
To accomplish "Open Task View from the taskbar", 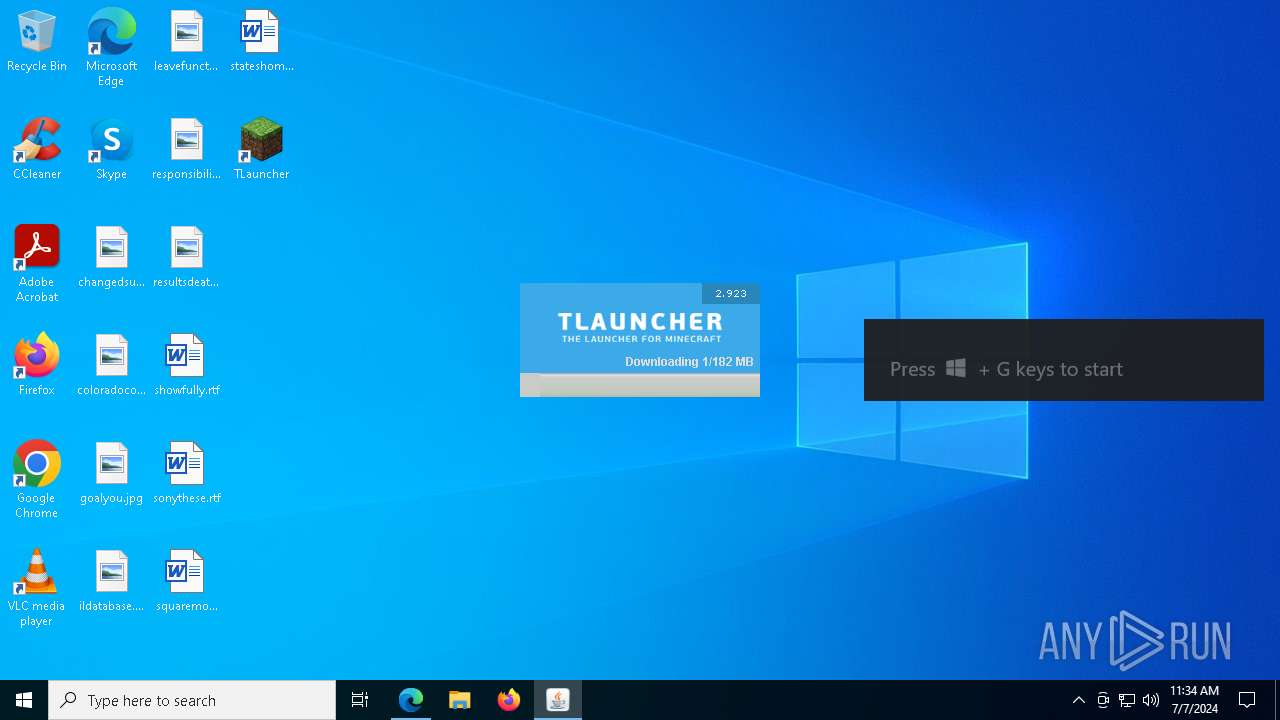I will coord(360,700).
